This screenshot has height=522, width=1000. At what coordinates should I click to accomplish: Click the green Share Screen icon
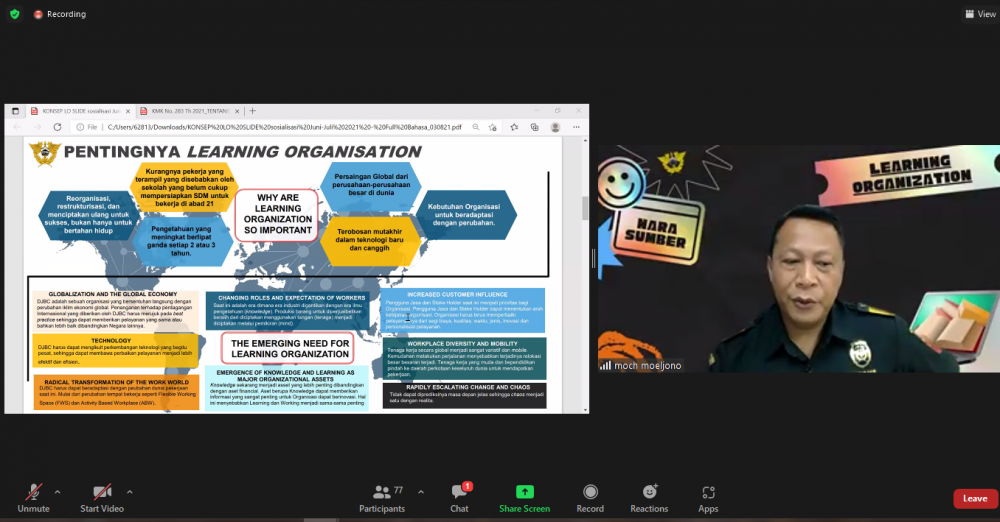524,492
